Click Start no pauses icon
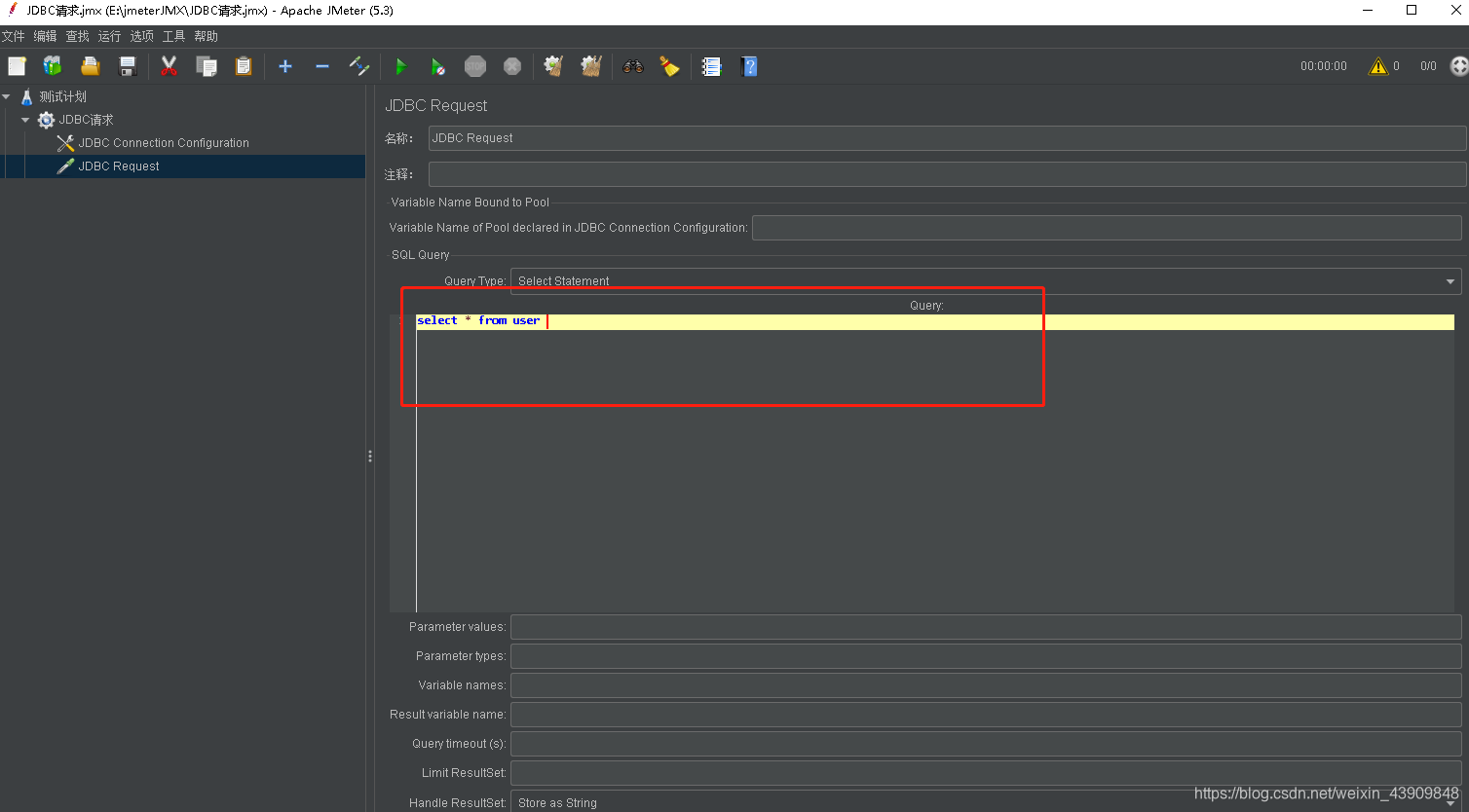This screenshot has width=1469, height=812. [x=437, y=66]
